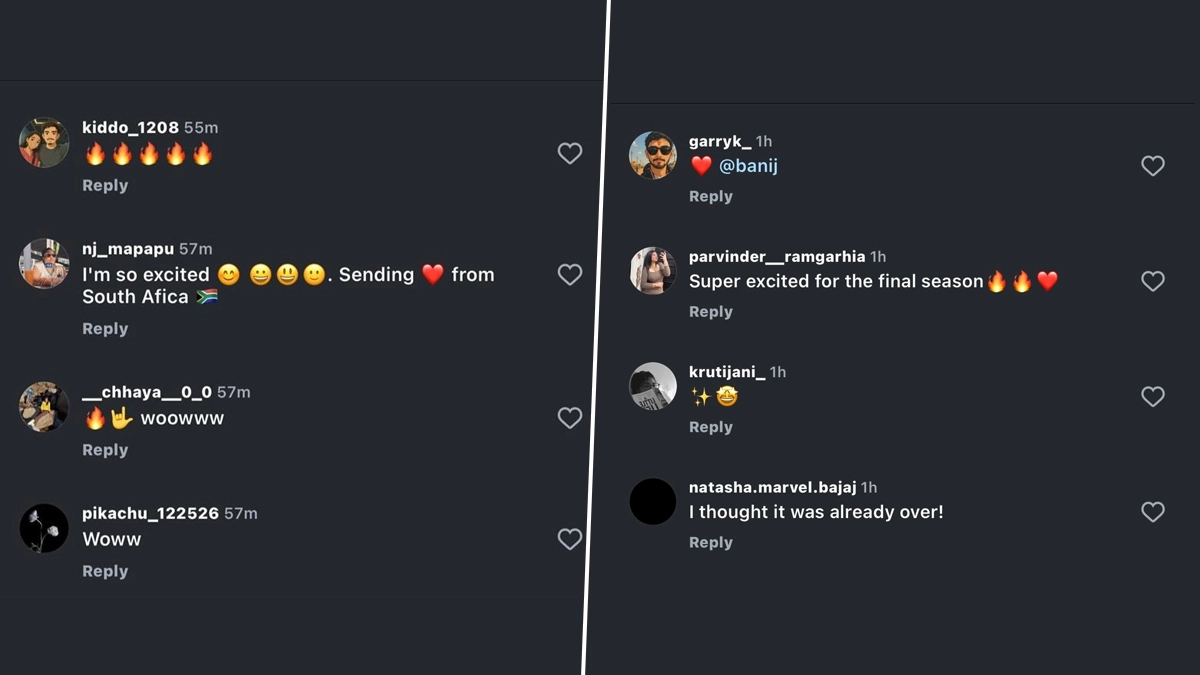Reply to nj_mapapu's excited comment

click(105, 329)
